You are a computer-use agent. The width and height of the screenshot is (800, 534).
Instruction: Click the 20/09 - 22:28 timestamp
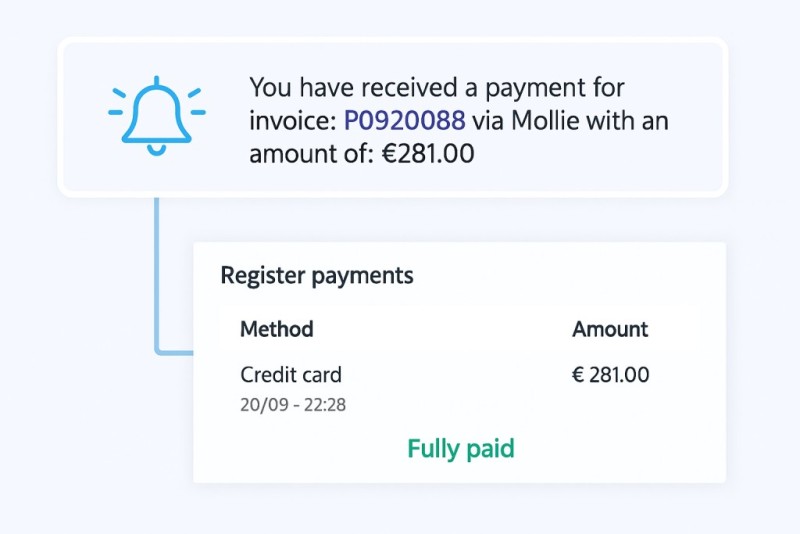(x=293, y=405)
